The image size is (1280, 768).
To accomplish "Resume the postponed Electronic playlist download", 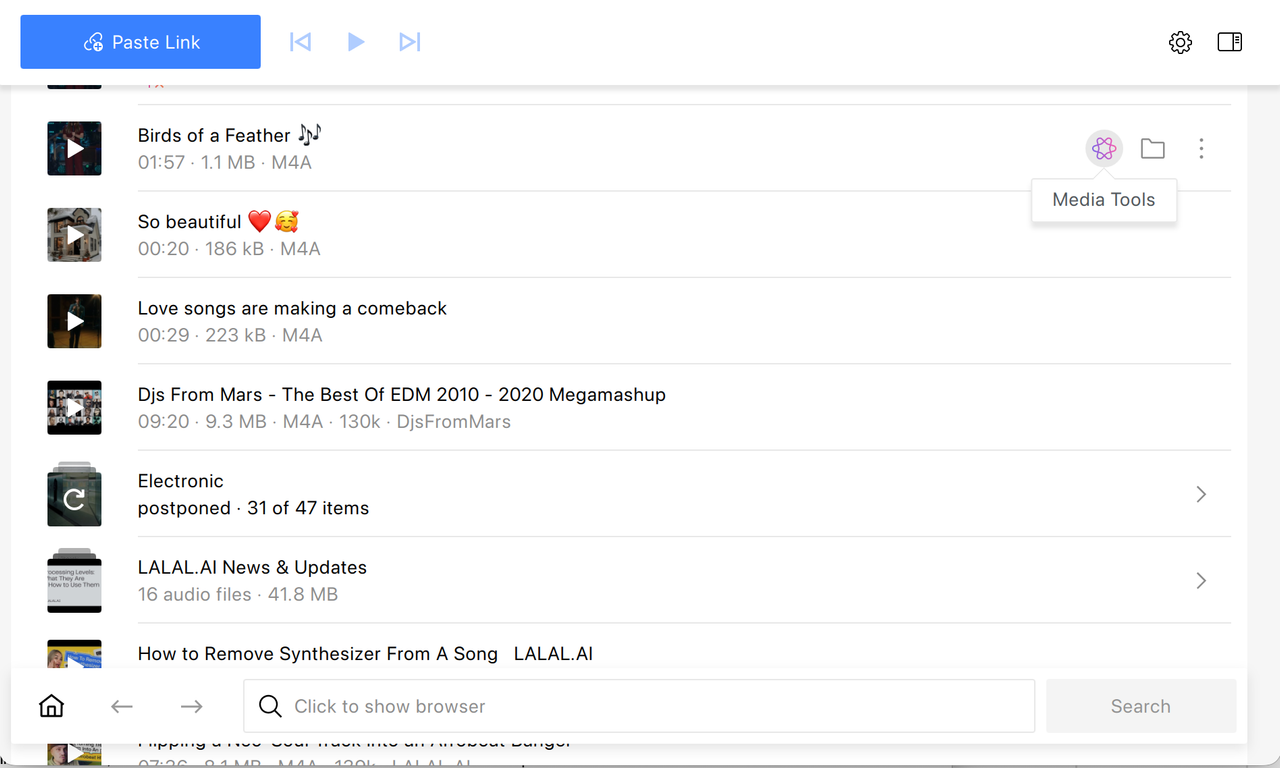I will coord(74,497).
